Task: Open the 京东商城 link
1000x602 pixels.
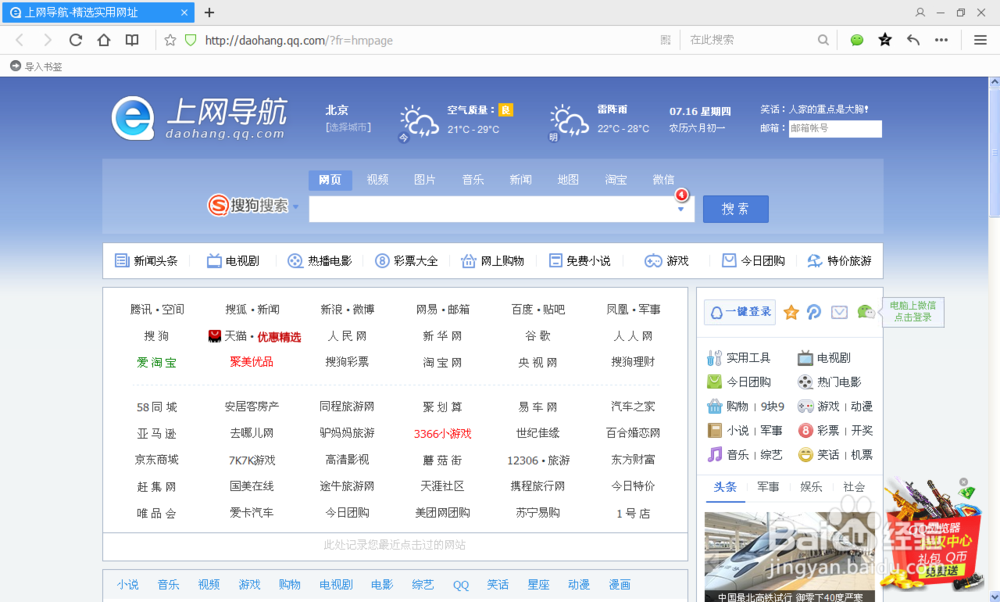Action: click(156, 460)
